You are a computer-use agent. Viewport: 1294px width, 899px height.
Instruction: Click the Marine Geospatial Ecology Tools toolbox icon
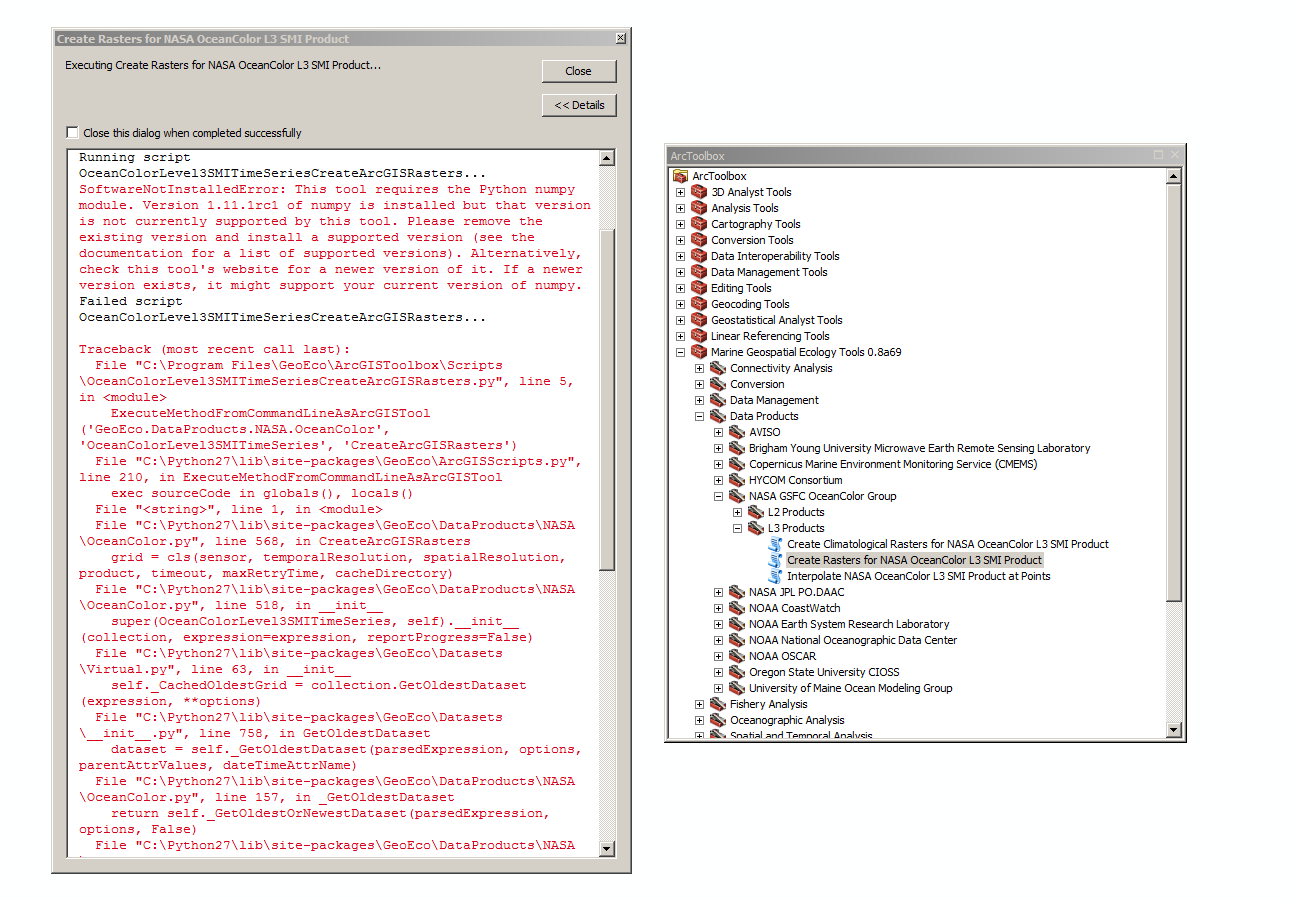(x=699, y=352)
